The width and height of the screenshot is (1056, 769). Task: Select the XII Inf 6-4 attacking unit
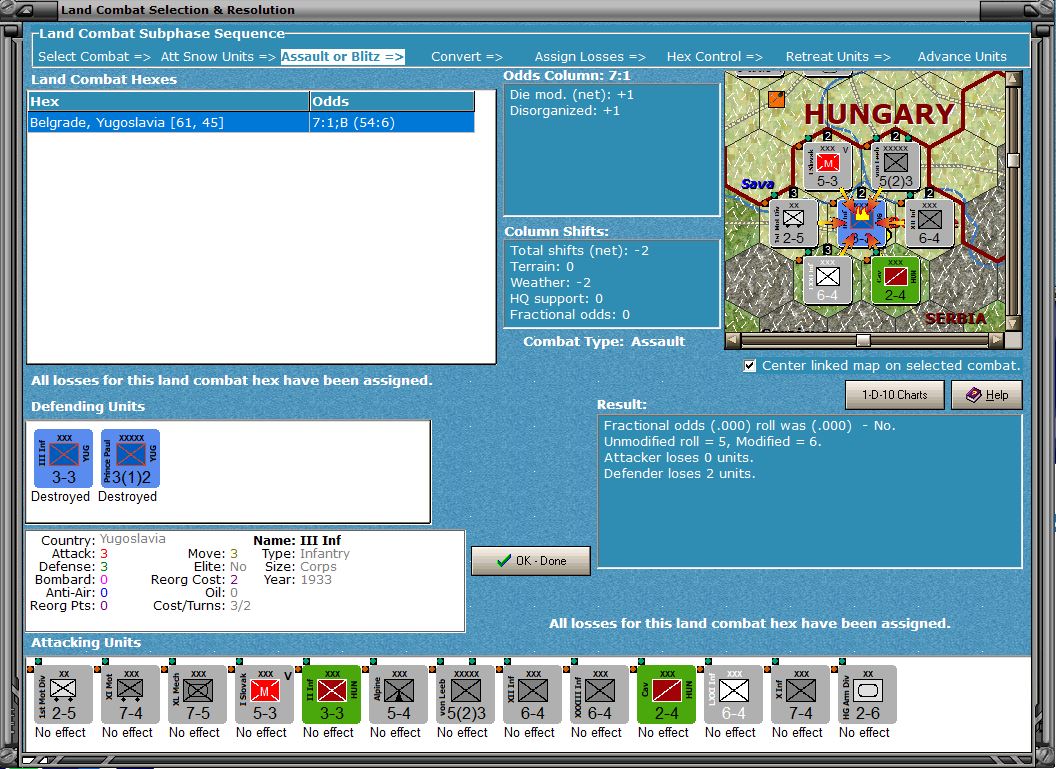coord(532,695)
